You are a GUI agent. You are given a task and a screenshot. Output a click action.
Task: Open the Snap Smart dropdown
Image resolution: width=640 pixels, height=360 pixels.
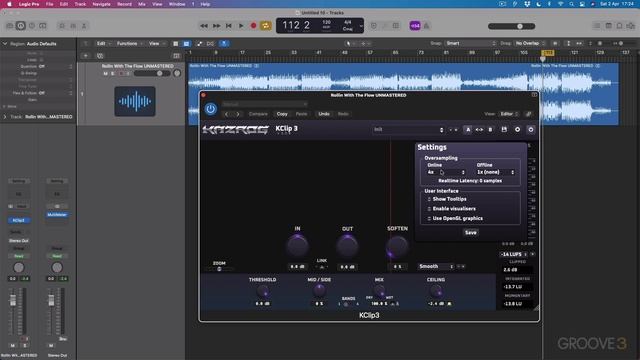[x=471, y=43]
